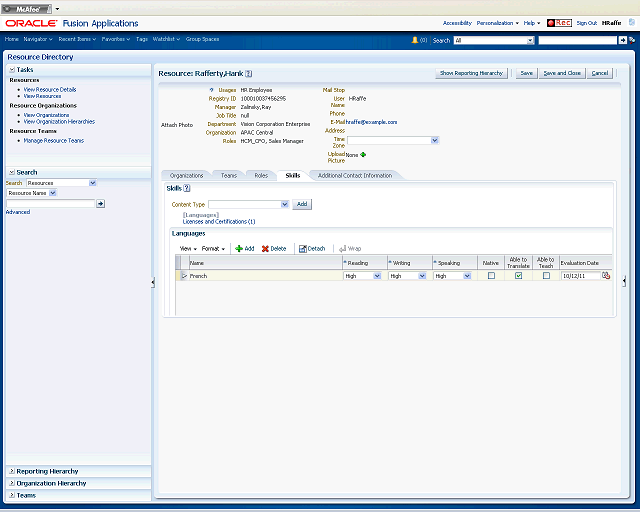Click the Advanced search link
The width and height of the screenshot is (640, 512).
[18, 212]
